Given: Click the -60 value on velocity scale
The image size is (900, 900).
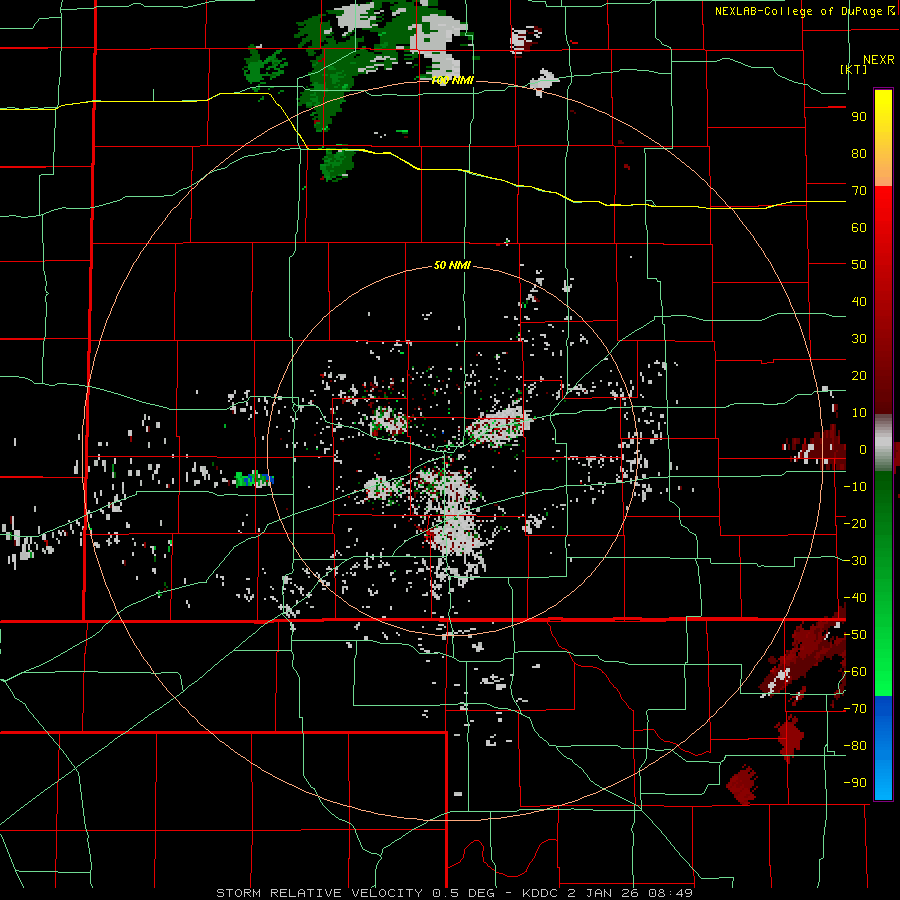Looking at the screenshot, I should pyautogui.click(x=855, y=672).
